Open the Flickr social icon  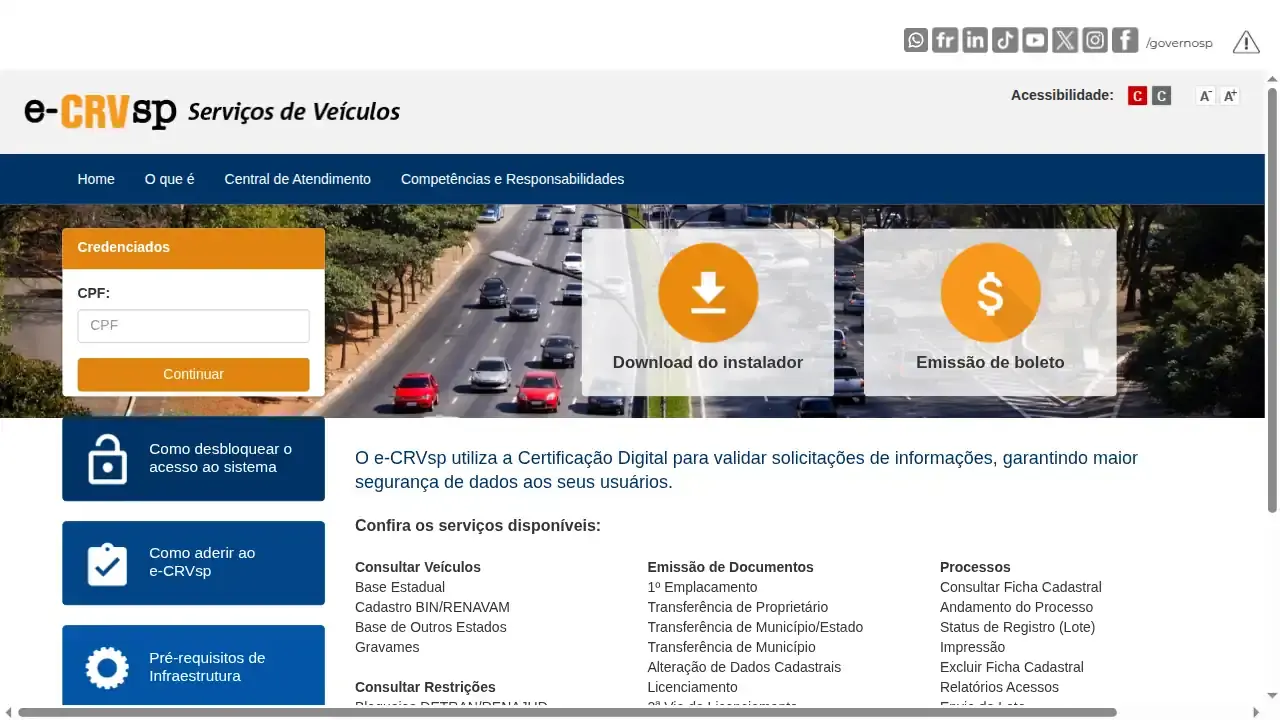coord(945,40)
